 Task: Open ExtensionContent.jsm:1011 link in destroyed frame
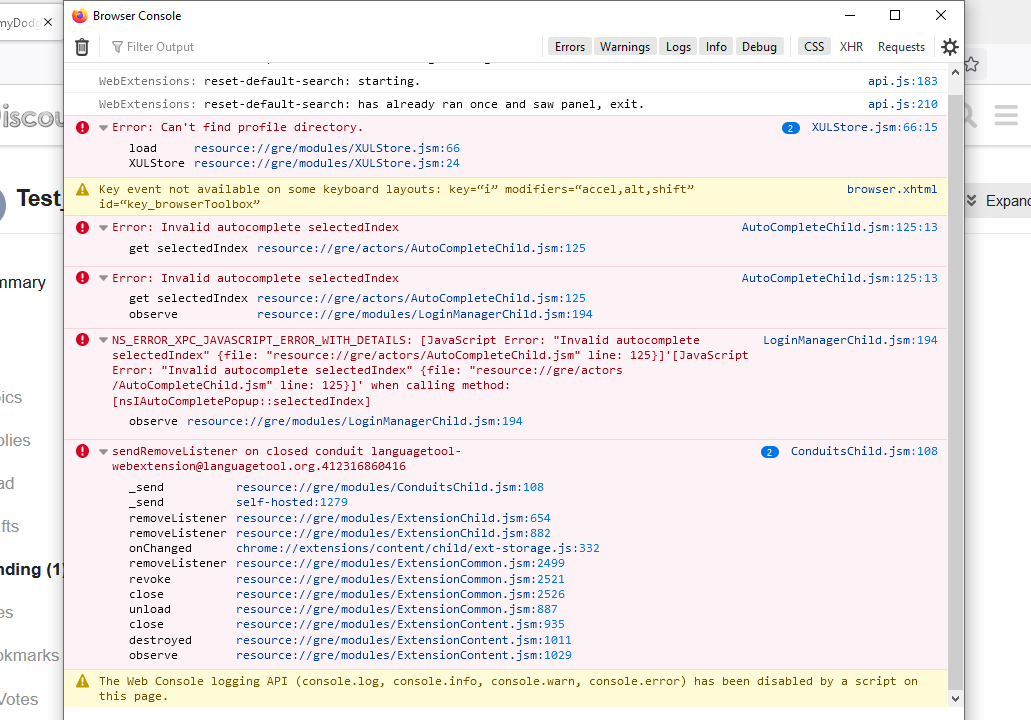tap(404, 640)
